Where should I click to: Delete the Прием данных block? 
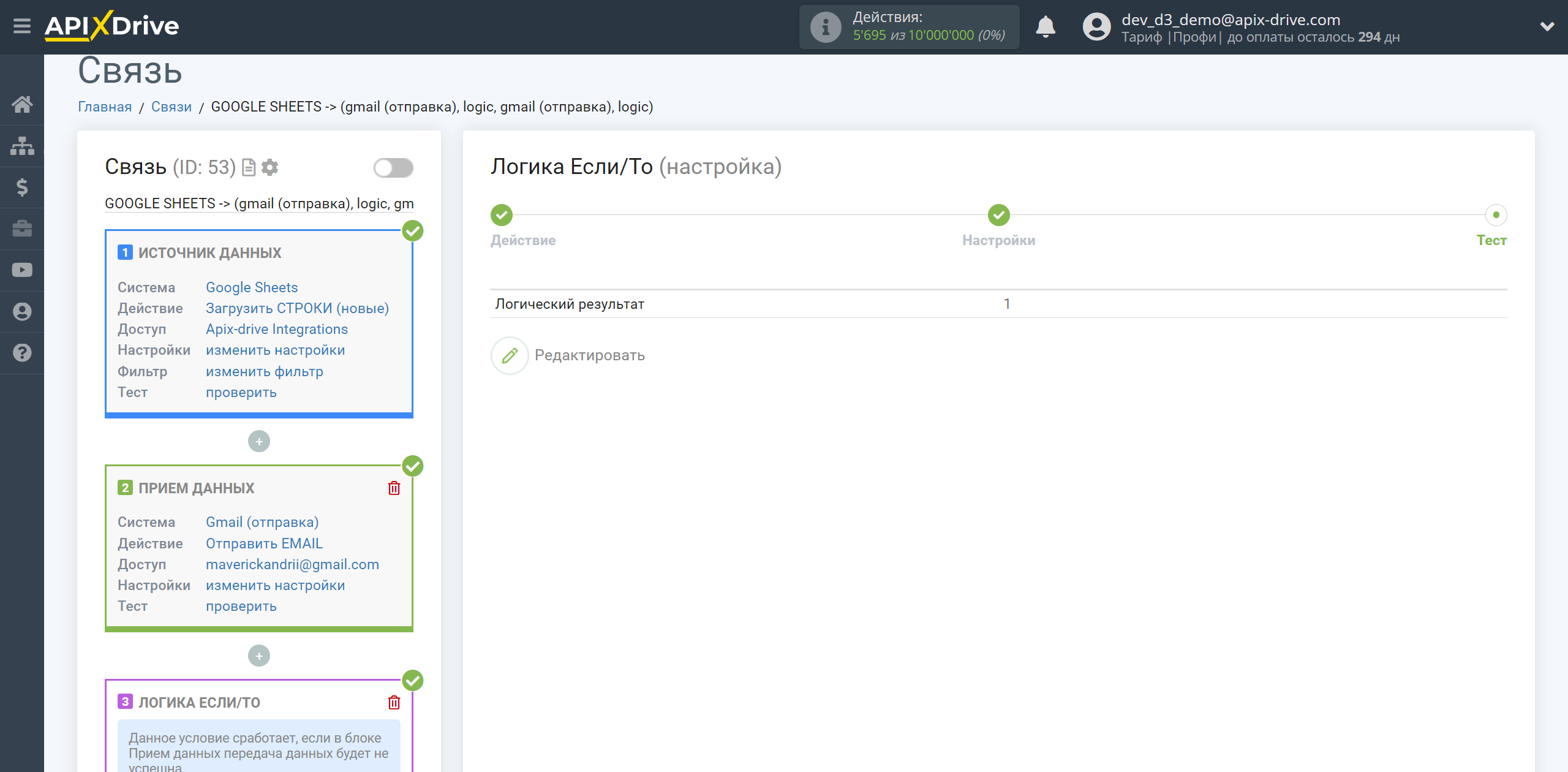click(394, 488)
